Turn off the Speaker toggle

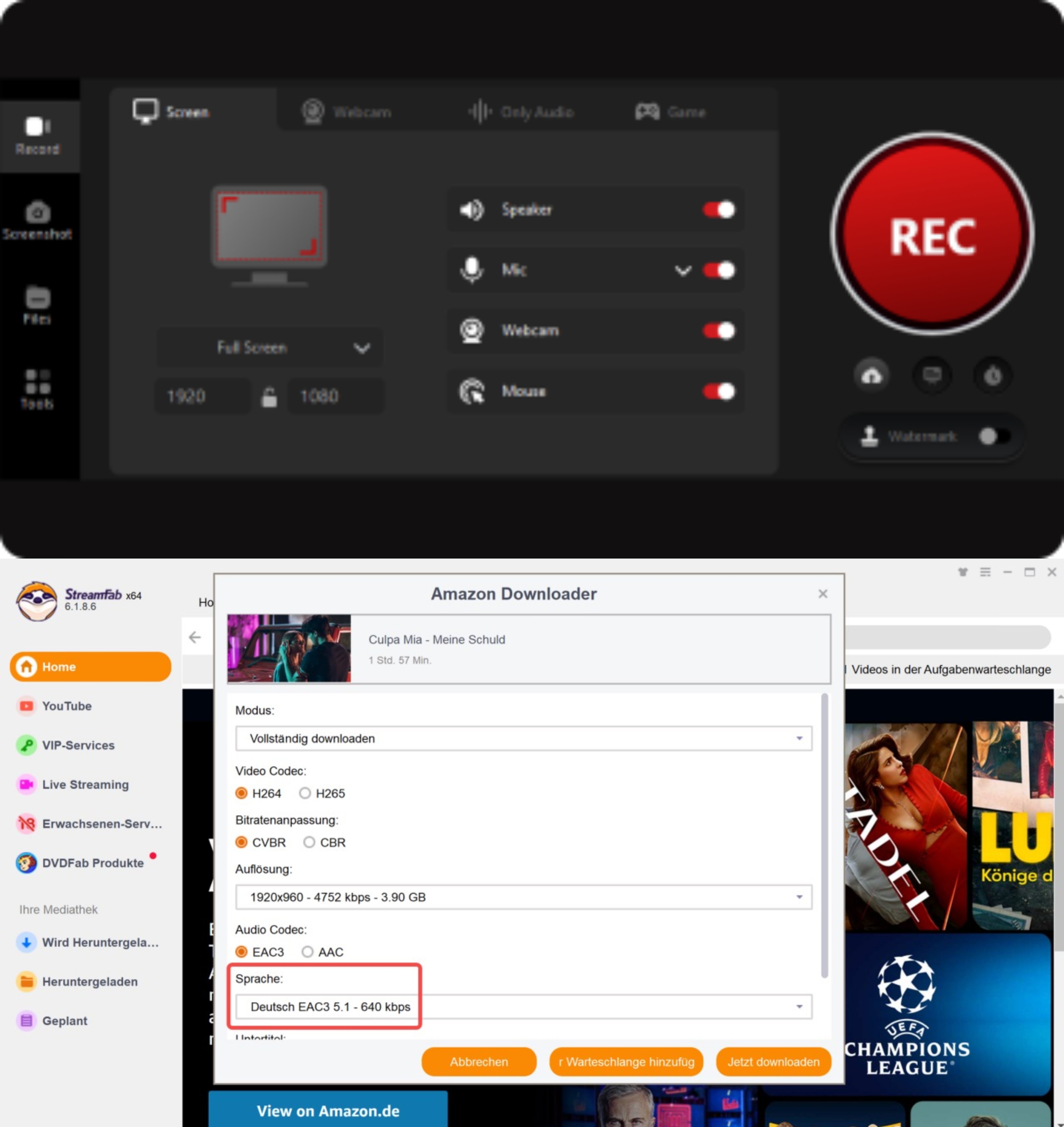click(719, 210)
